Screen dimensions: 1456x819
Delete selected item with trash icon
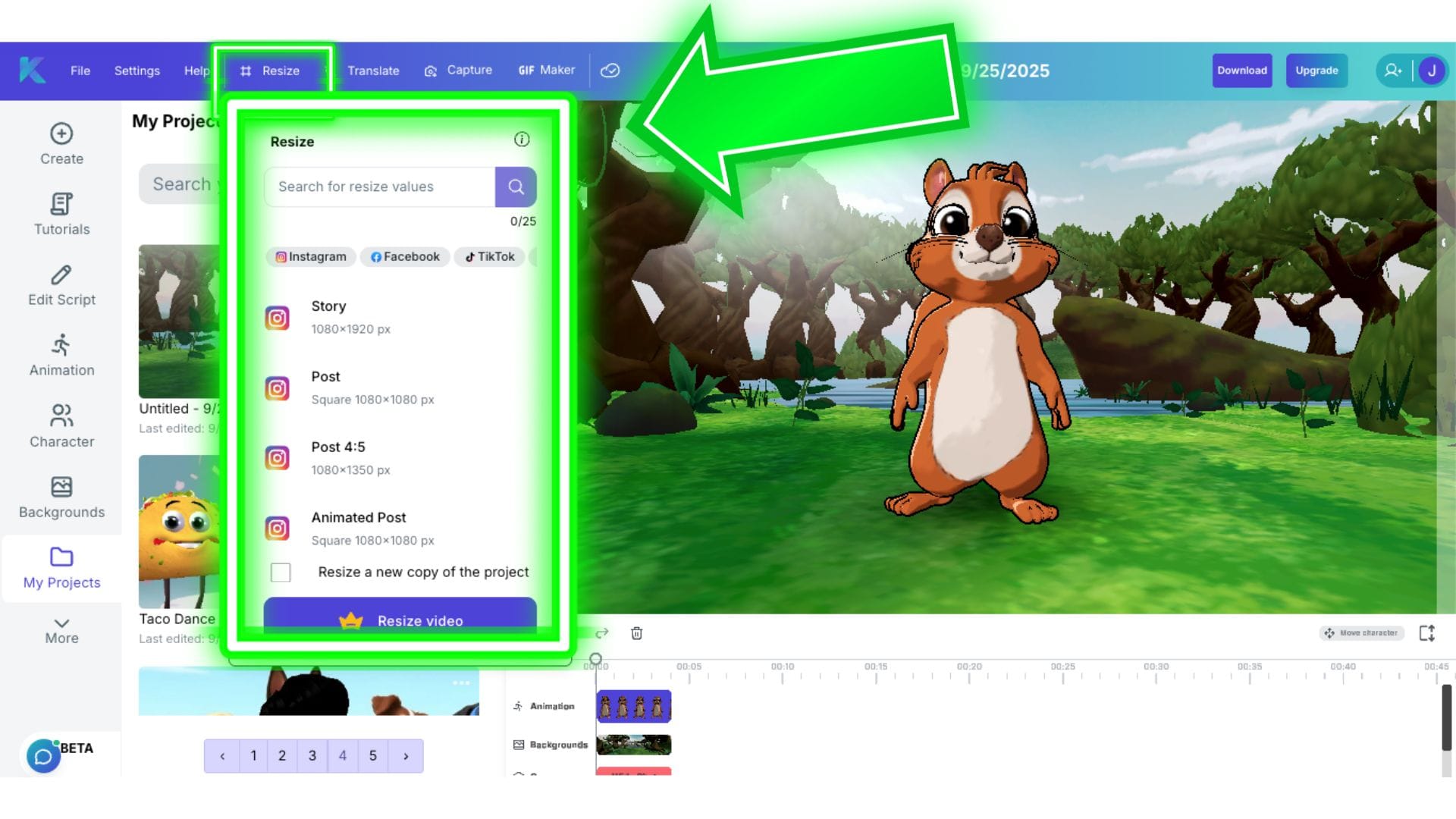(x=636, y=633)
